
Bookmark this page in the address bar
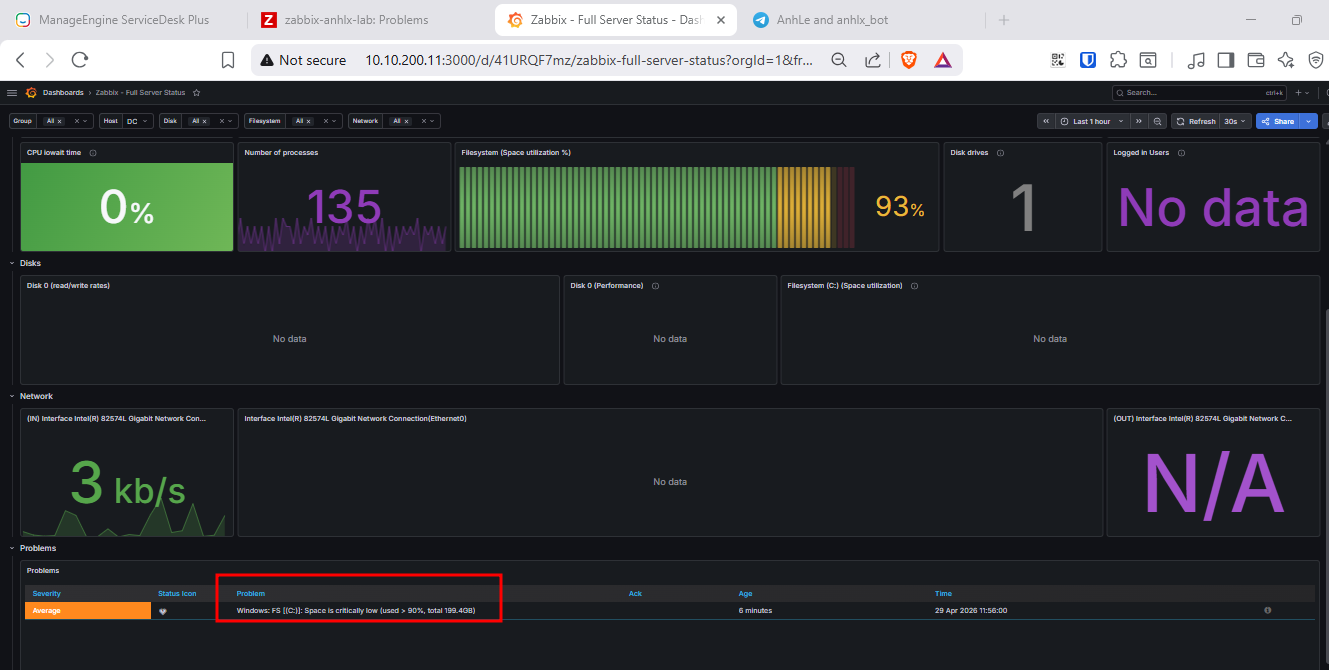(x=228, y=60)
